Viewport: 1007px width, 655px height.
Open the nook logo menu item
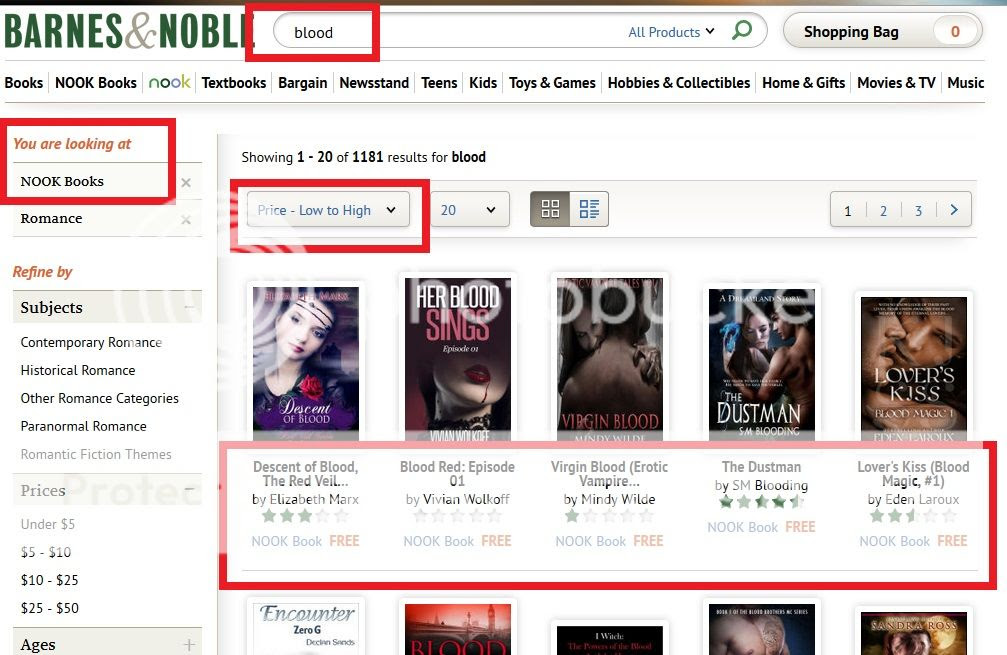click(170, 82)
